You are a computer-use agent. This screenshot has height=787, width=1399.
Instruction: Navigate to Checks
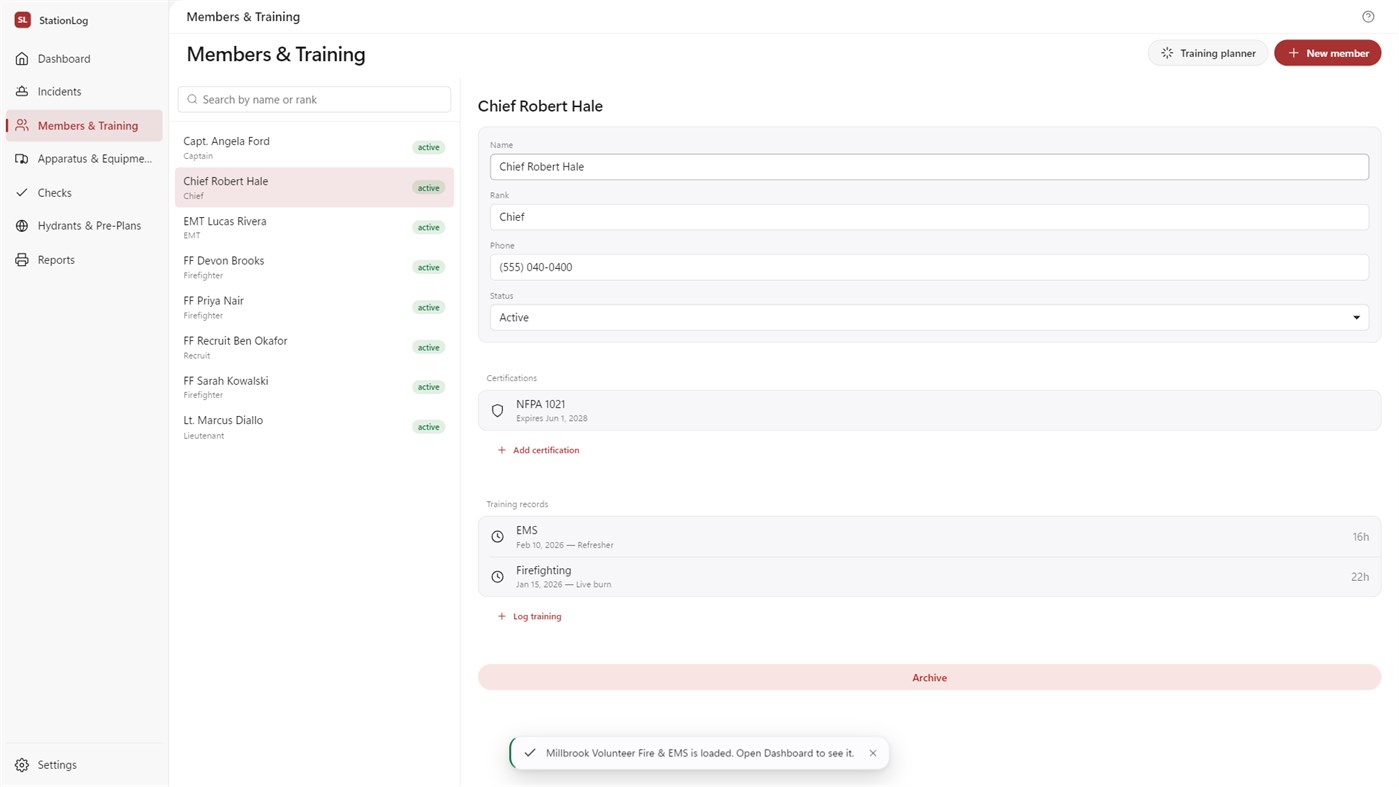[x=84, y=193]
